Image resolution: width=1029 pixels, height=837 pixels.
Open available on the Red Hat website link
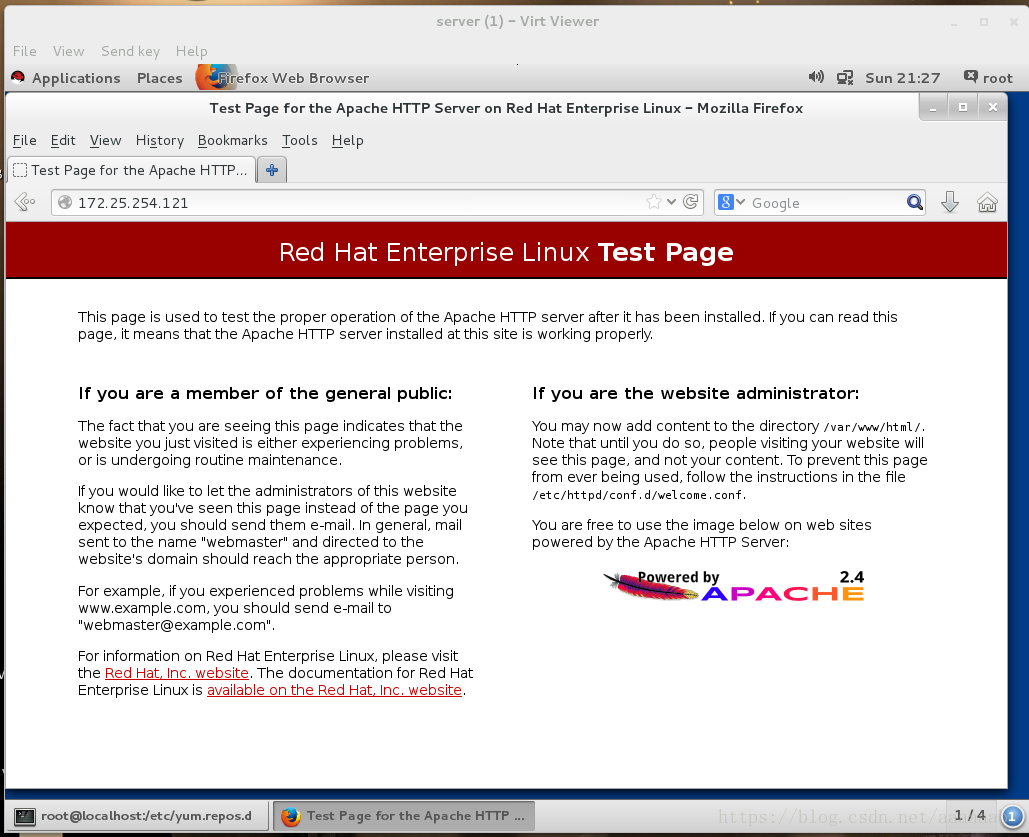tap(335, 690)
